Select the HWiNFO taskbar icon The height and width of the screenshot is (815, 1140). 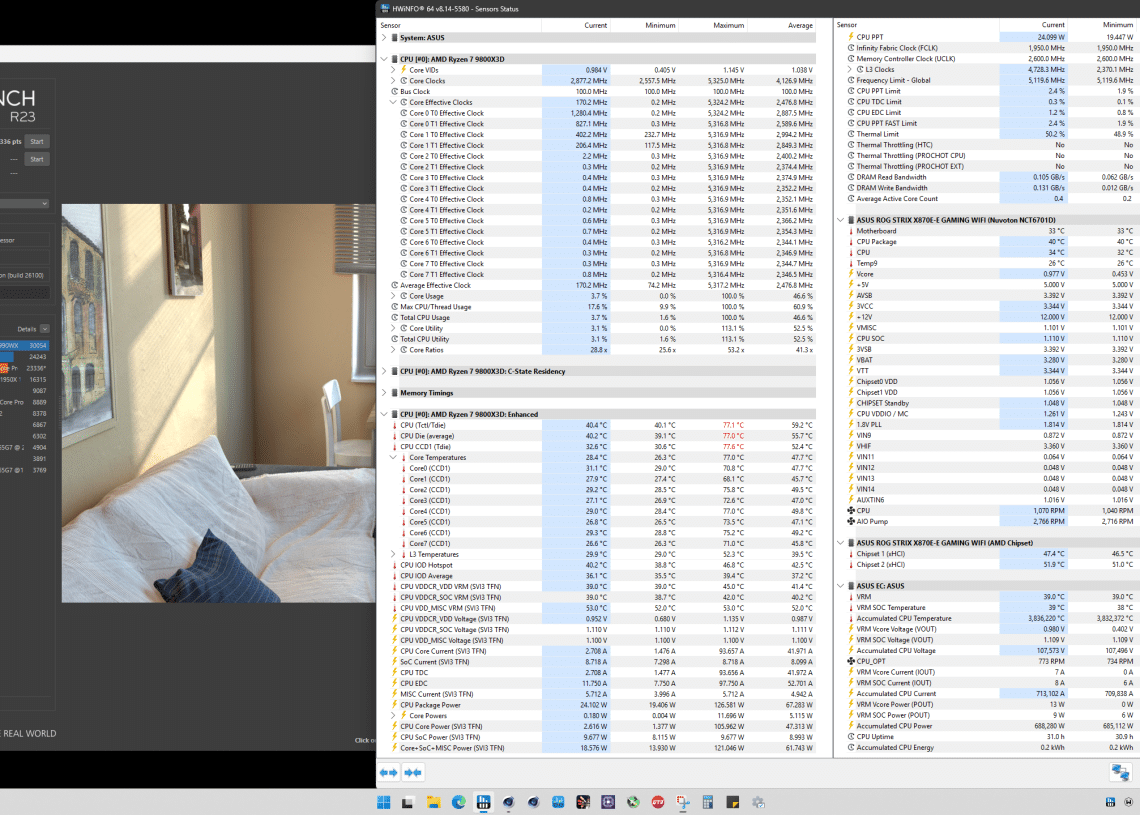click(x=483, y=802)
